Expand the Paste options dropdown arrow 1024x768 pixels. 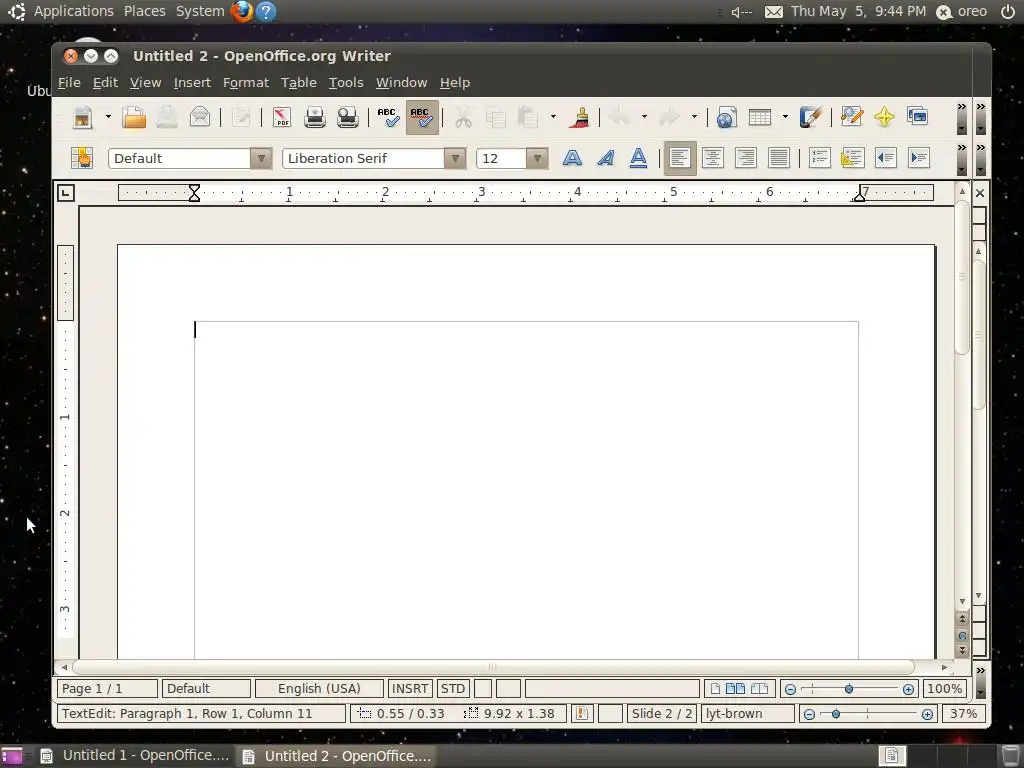pyautogui.click(x=553, y=118)
